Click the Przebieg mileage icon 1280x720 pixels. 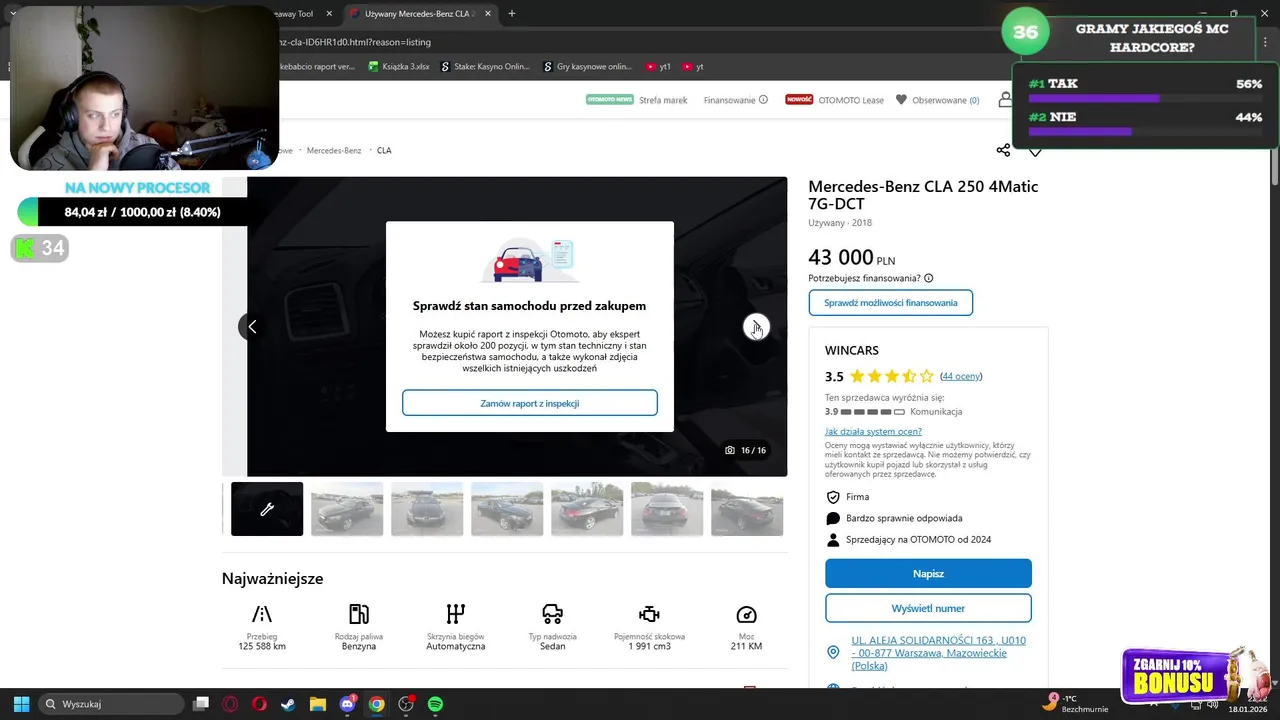(x=262, y=614)
